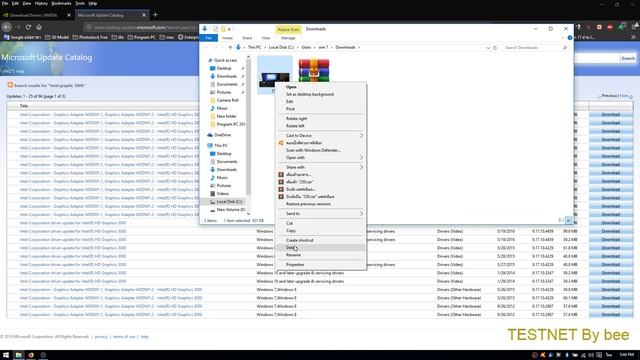640x360 pixels.
Task: Select Desktop under Quick access
Action: pos(224,68)
